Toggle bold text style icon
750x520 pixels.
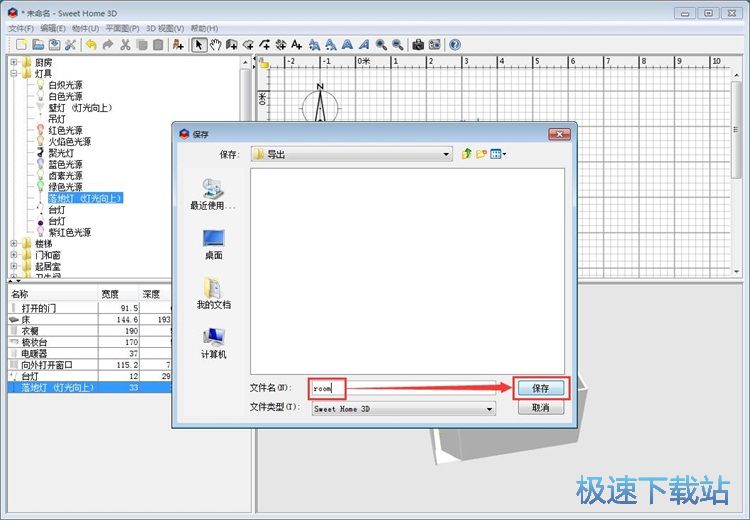pyautogui.click(x=347, y=45)
